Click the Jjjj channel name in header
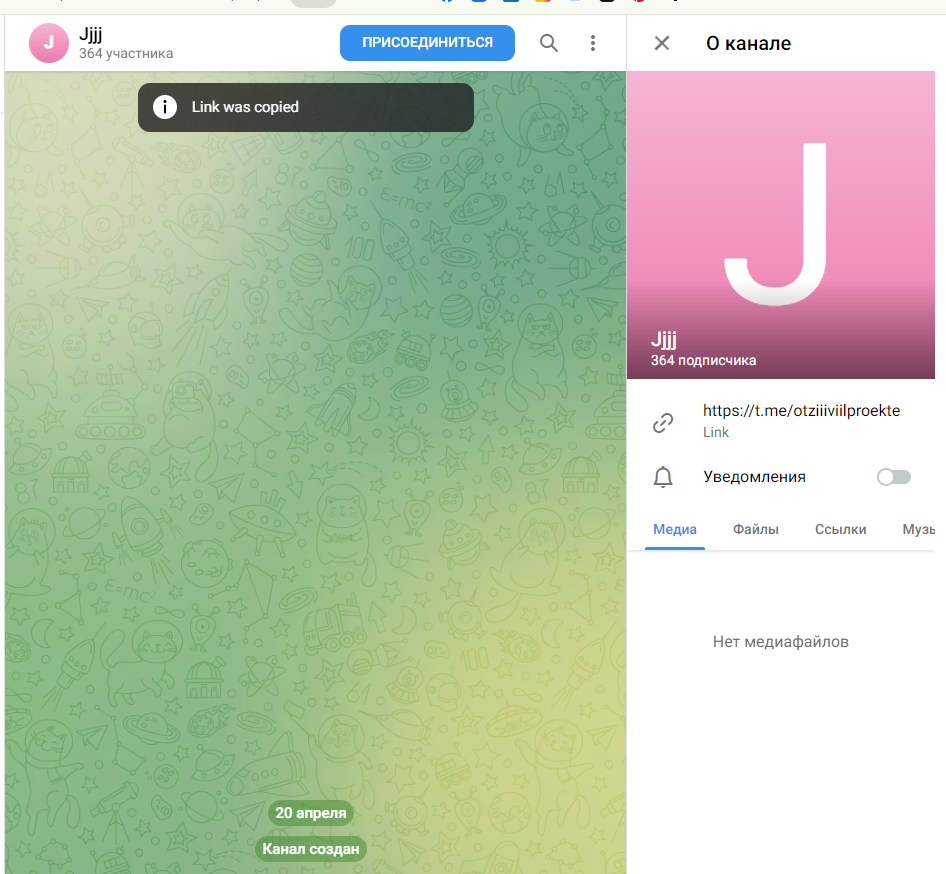 pos(91,35)
